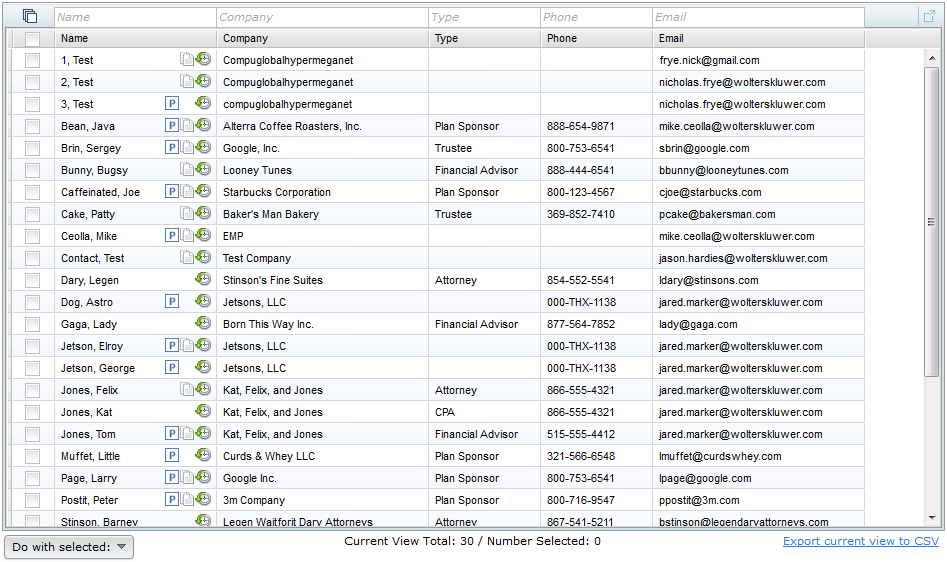Click Export current view to CSV link

coord(861,541)
